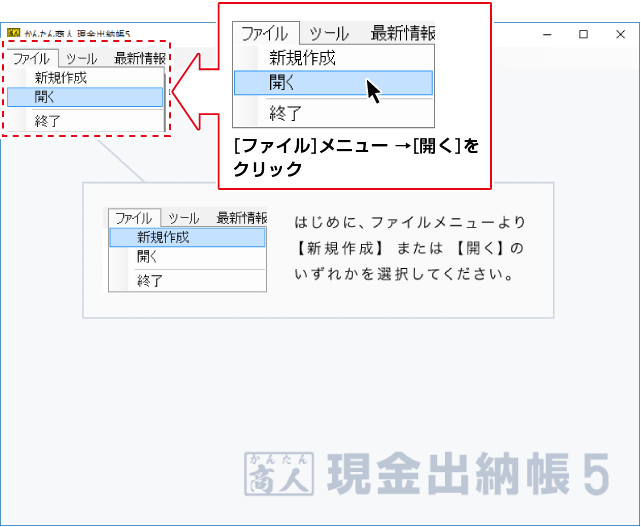Click 終了 in the enlarged red callout menu
The width and height of the screenshot is (641, 527).
click(285, 113)
